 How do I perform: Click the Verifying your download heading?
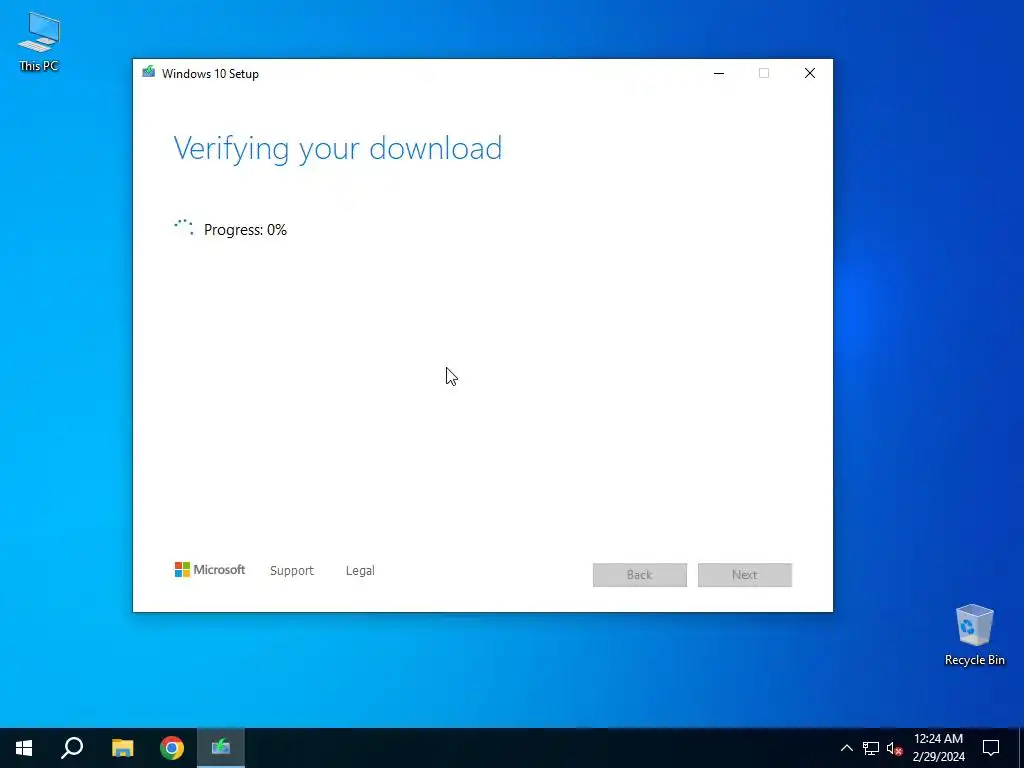[x=338, y=149]
